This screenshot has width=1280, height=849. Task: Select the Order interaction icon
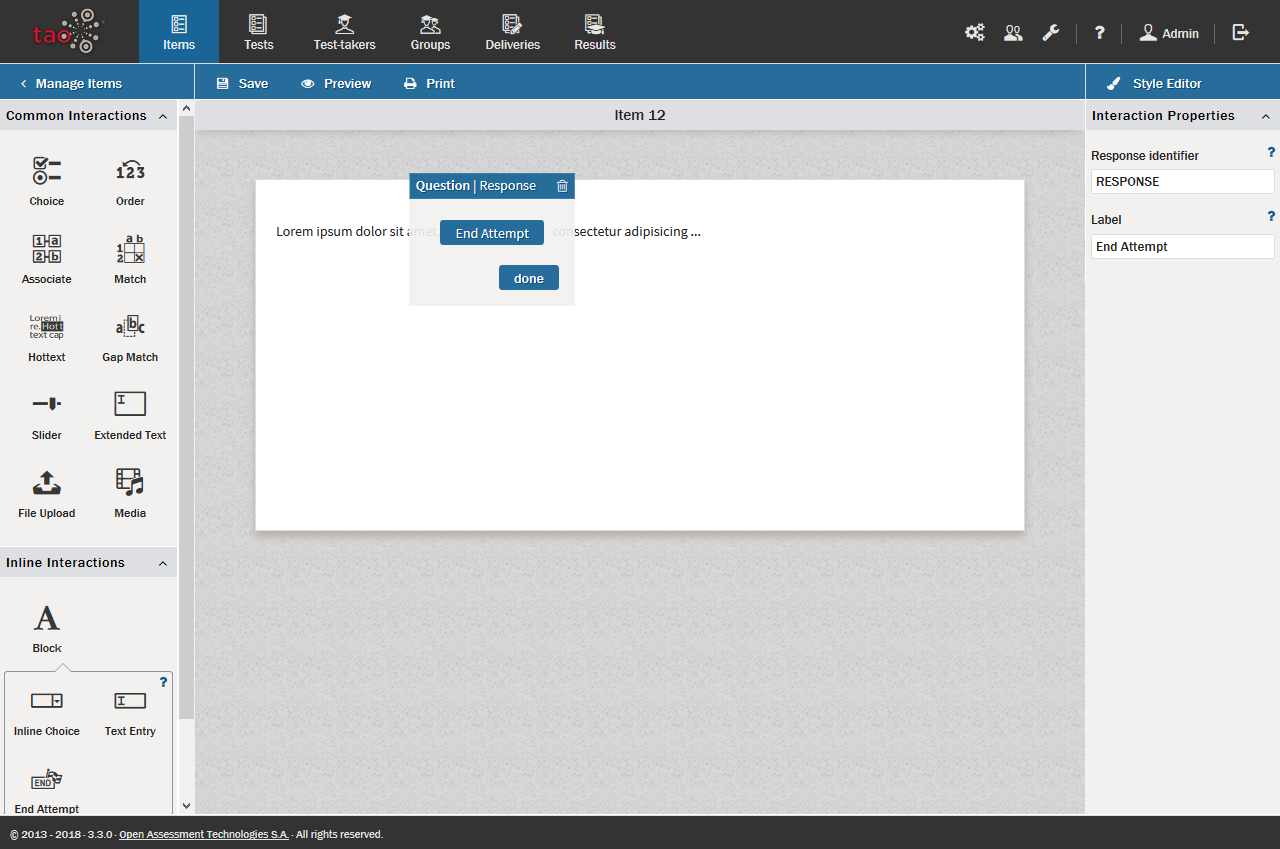coord(130,171)
